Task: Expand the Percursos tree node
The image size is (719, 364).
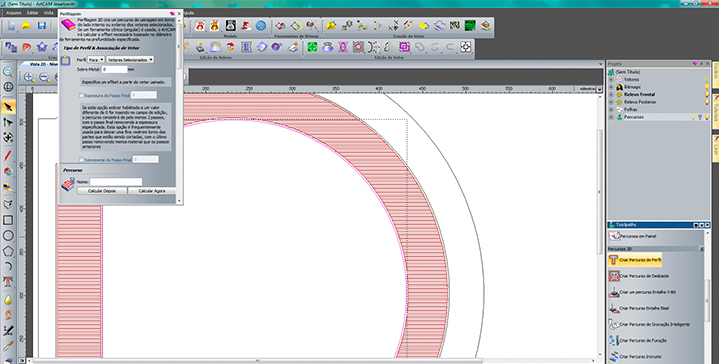Action: 611,117
